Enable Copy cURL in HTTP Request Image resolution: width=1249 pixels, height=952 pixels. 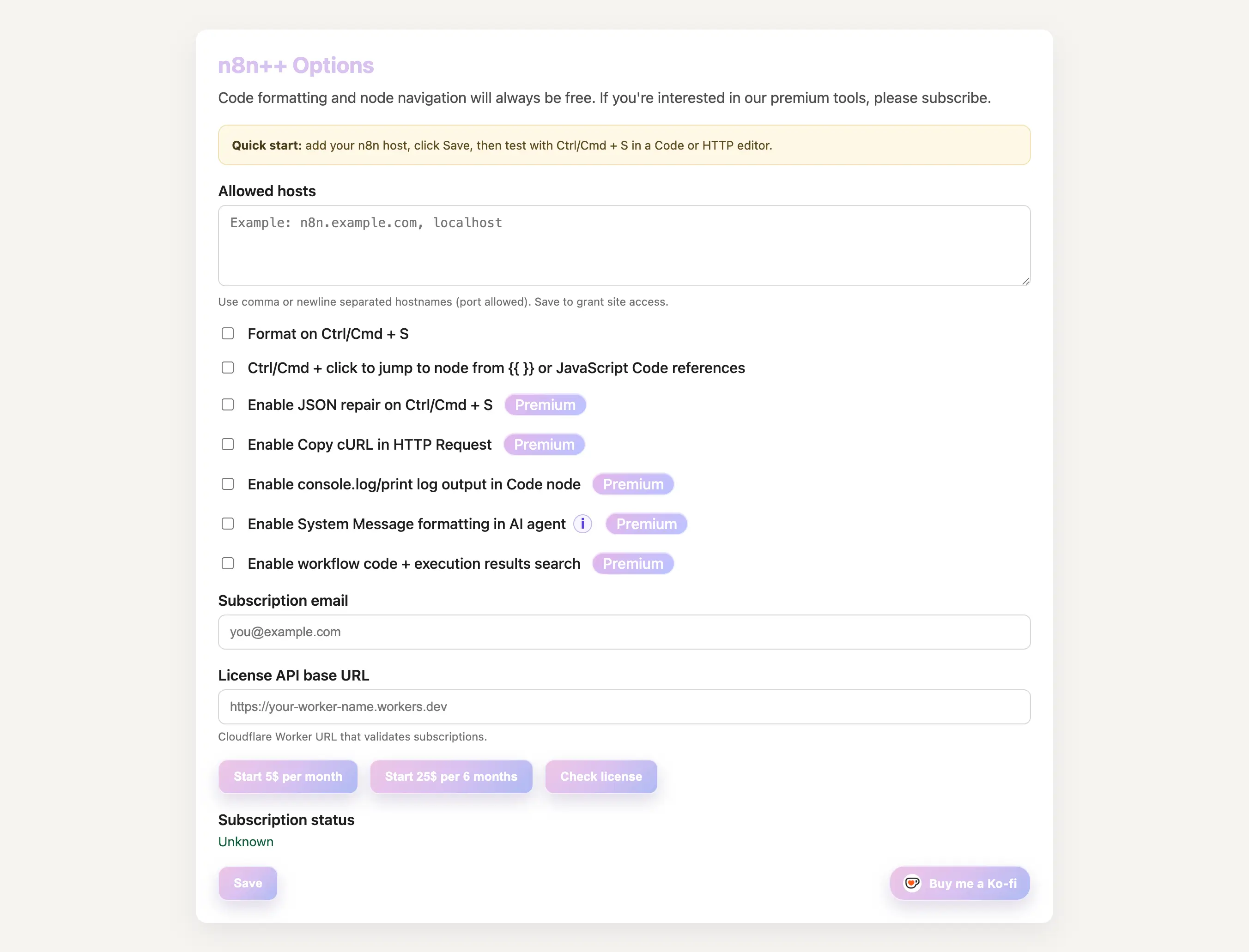(x=228, y=444)
